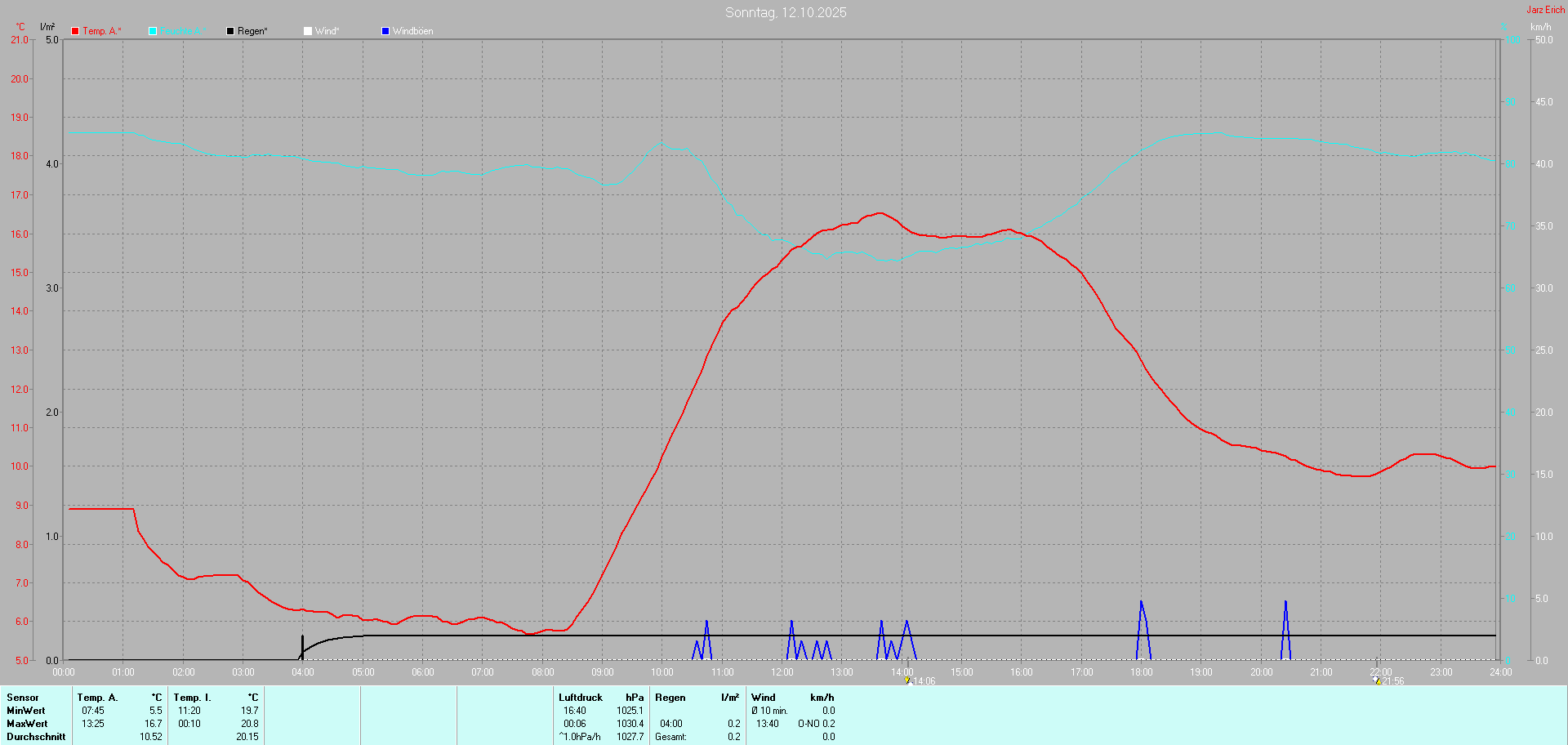Toggle the Regen legend label
1568x745 pixels.
pyautogui.click(x=252, y=31)
